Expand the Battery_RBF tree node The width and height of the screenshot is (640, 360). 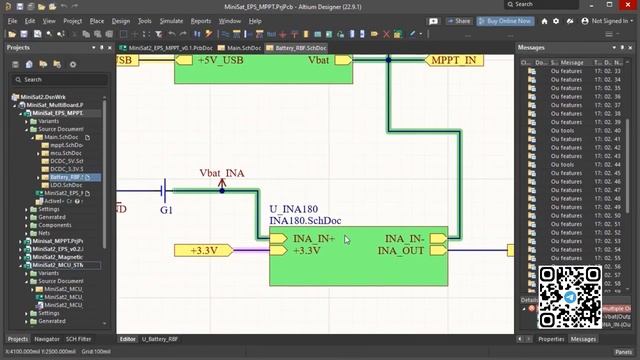38,178
